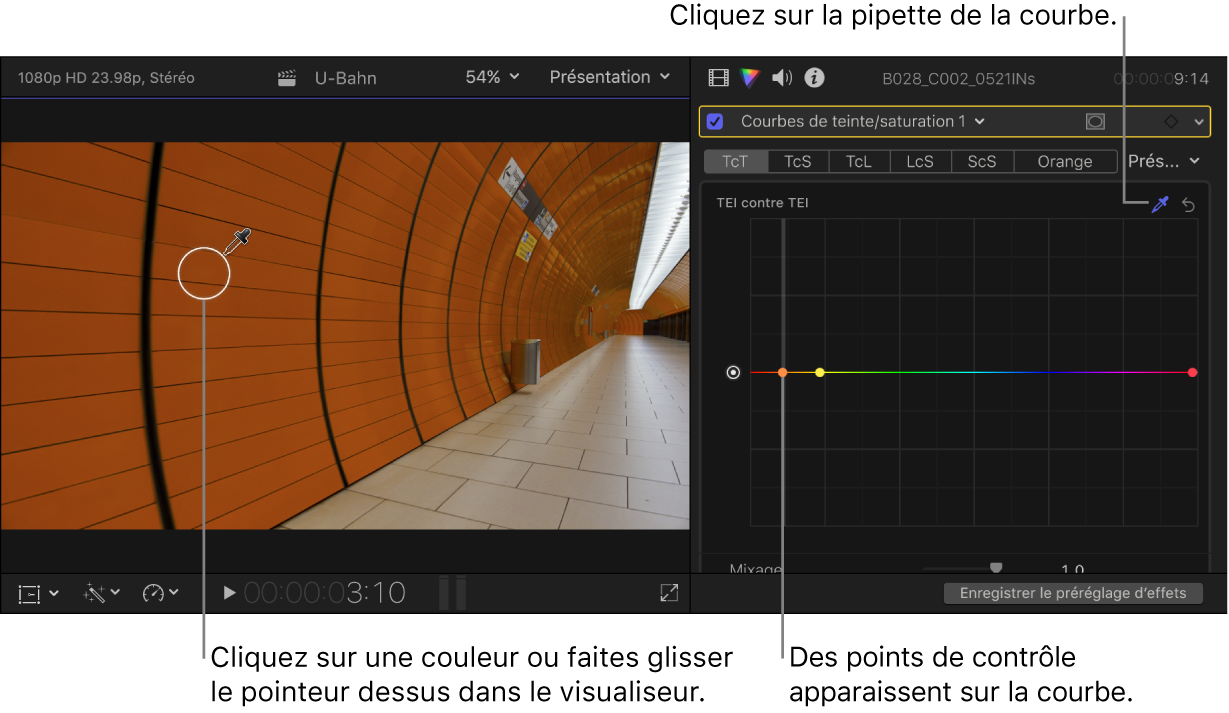Screen dimensions: 1229x713
Task: Open the 54% zoom level dropdown
Action: (491, 77)
